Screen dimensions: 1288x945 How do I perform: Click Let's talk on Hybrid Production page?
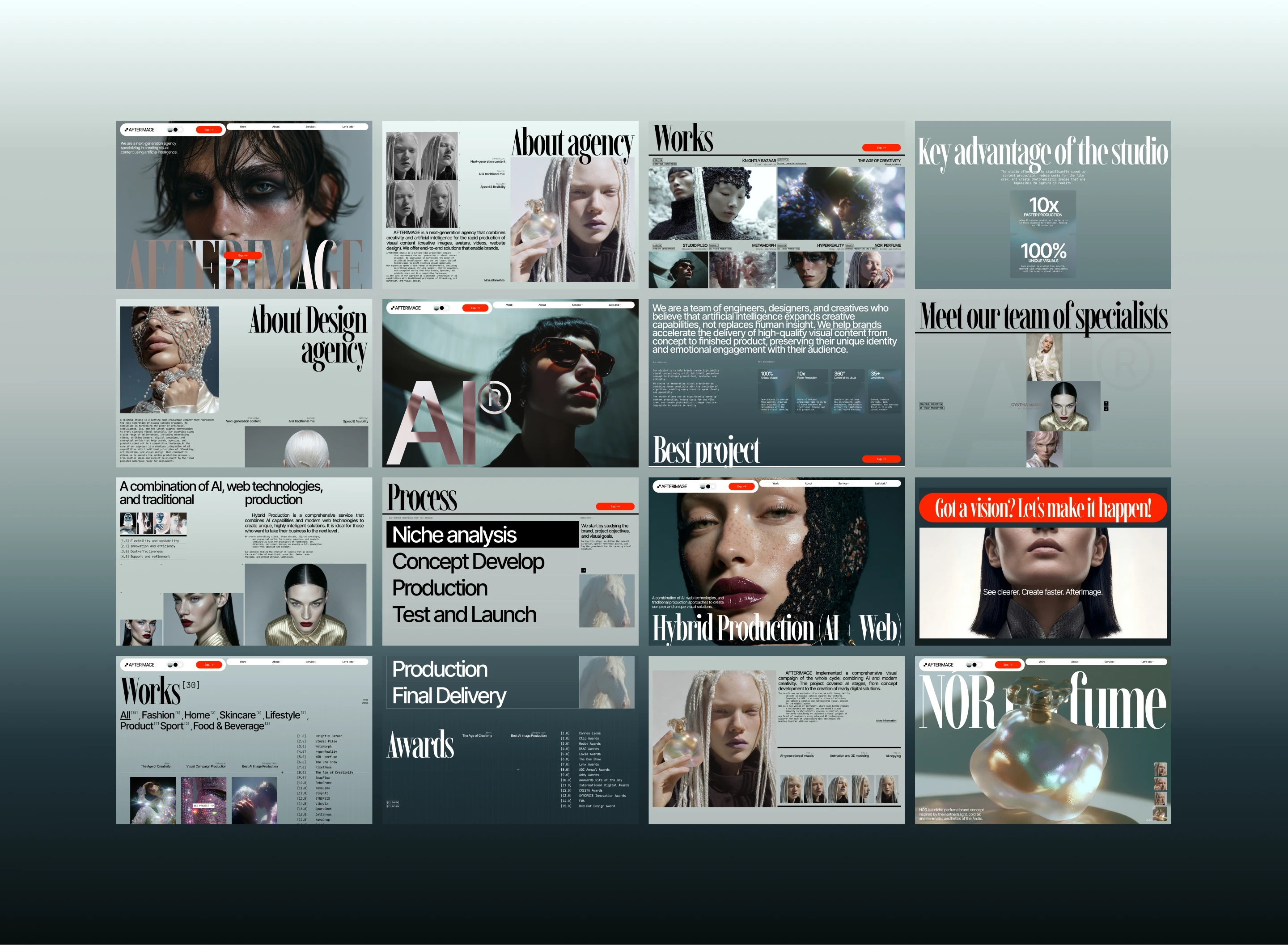(881, 483)
